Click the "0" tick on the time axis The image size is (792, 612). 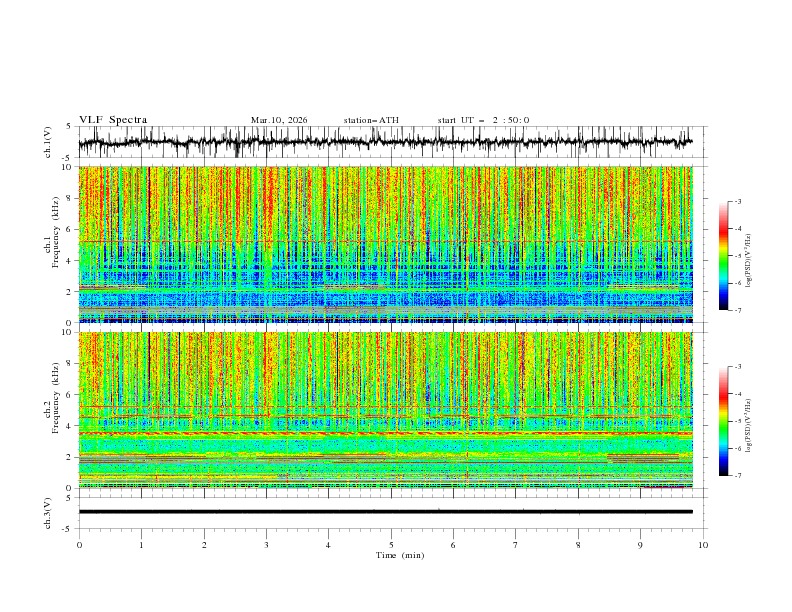79,545
